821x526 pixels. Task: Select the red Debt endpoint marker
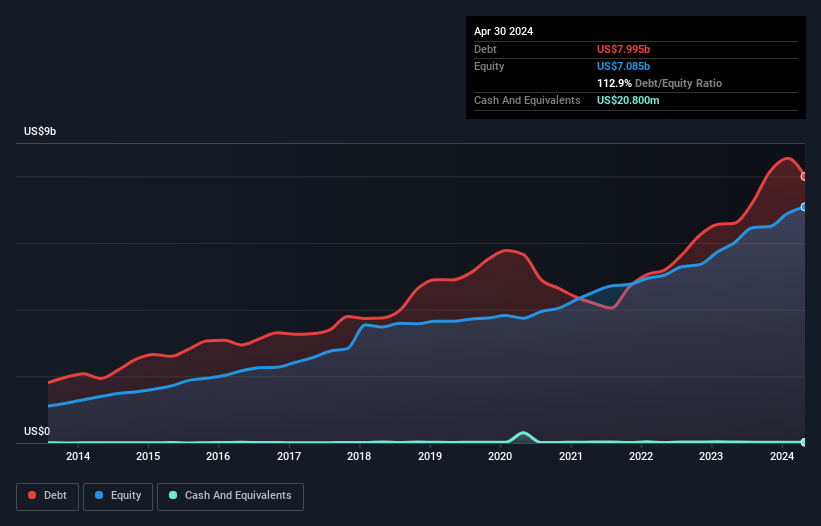click(x=804, y=177)
